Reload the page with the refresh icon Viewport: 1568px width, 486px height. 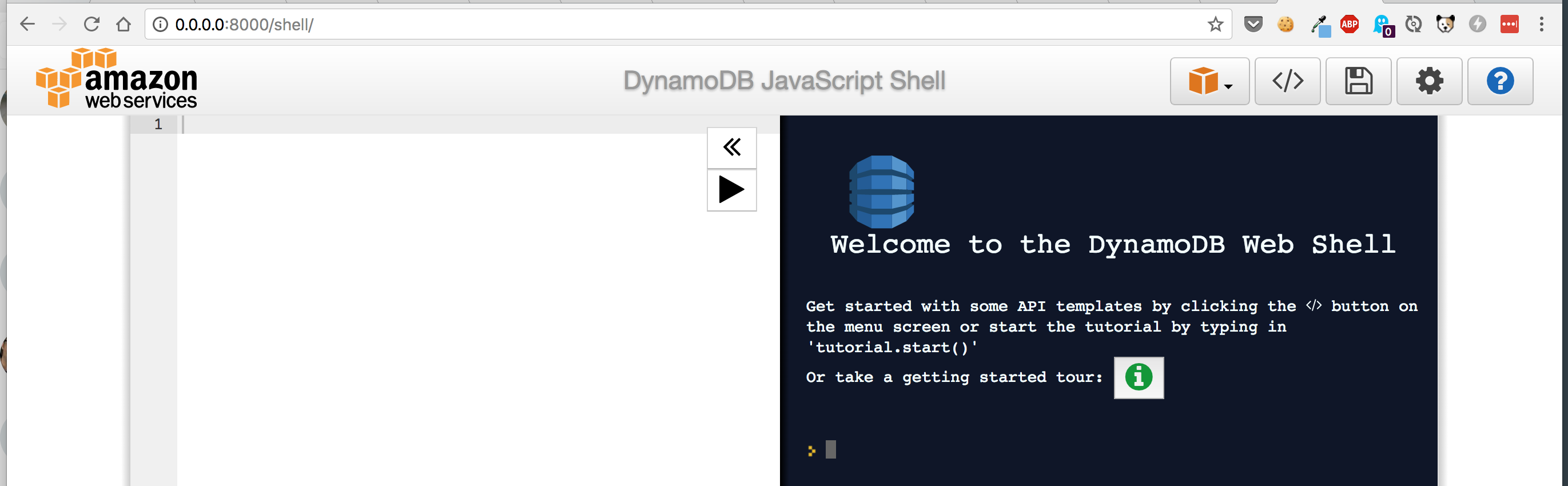(91, 25)
